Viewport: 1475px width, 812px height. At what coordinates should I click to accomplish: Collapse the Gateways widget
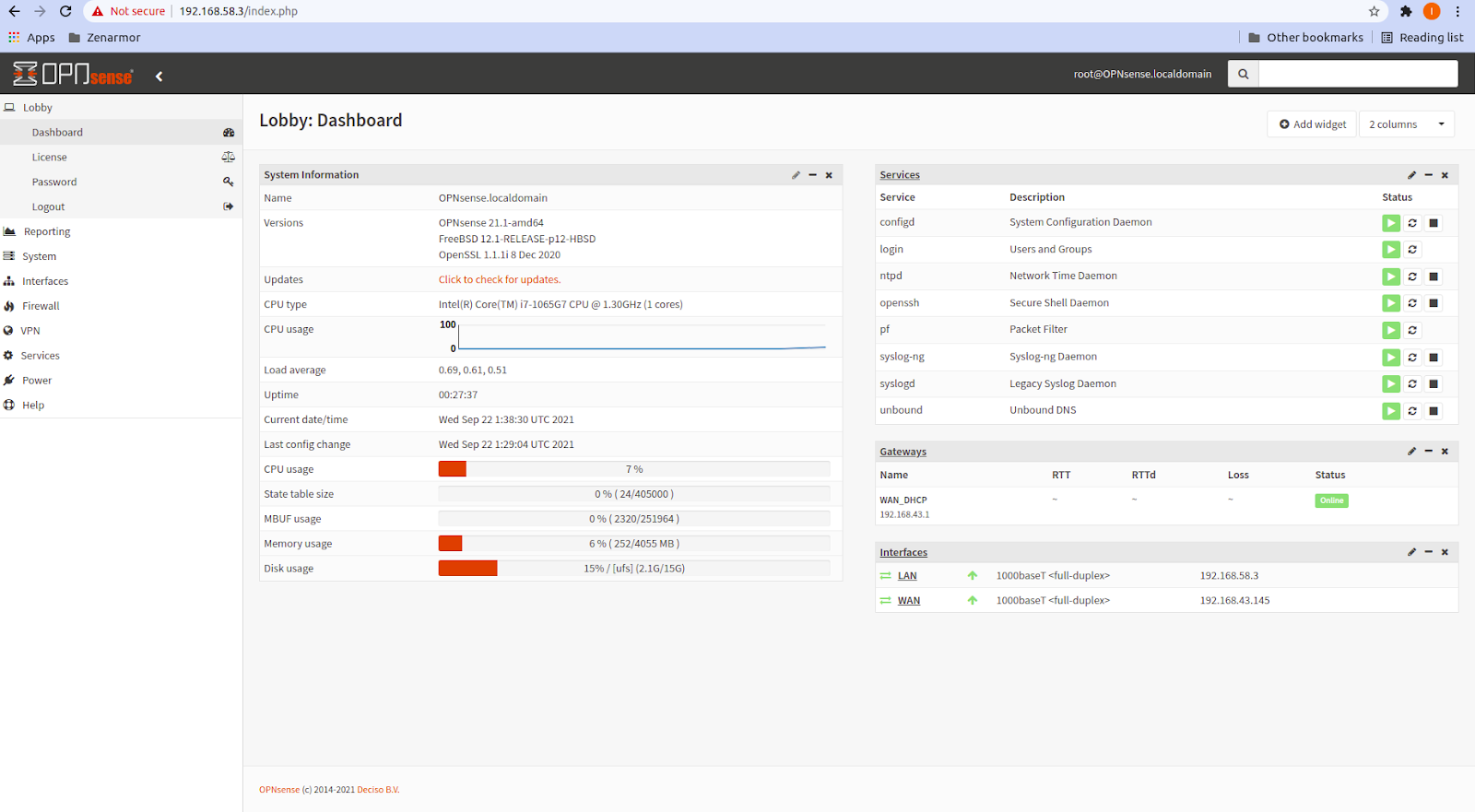(1428, 452)
